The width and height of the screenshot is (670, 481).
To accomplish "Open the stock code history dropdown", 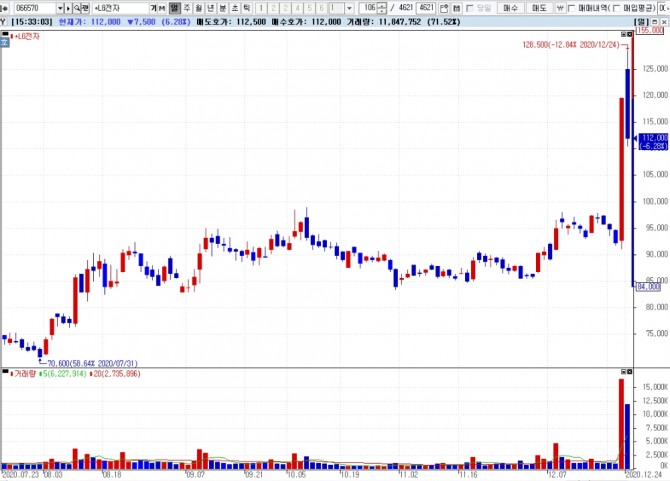I will [x=60, y=8].
